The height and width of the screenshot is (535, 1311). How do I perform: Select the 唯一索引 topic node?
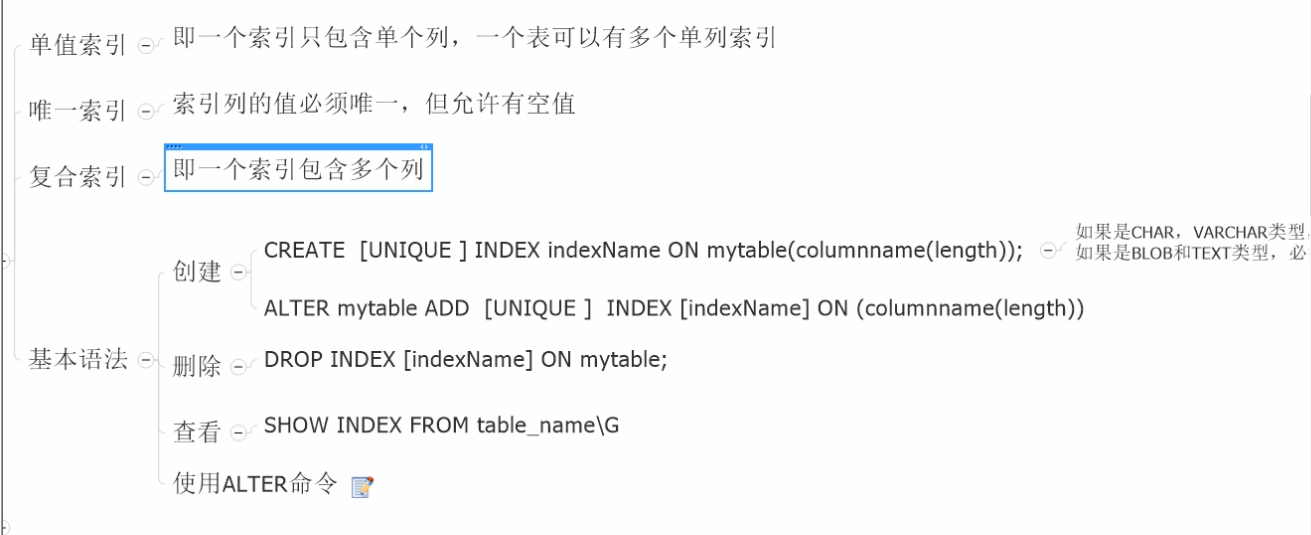pyautogui.click(x=77, y=111)
